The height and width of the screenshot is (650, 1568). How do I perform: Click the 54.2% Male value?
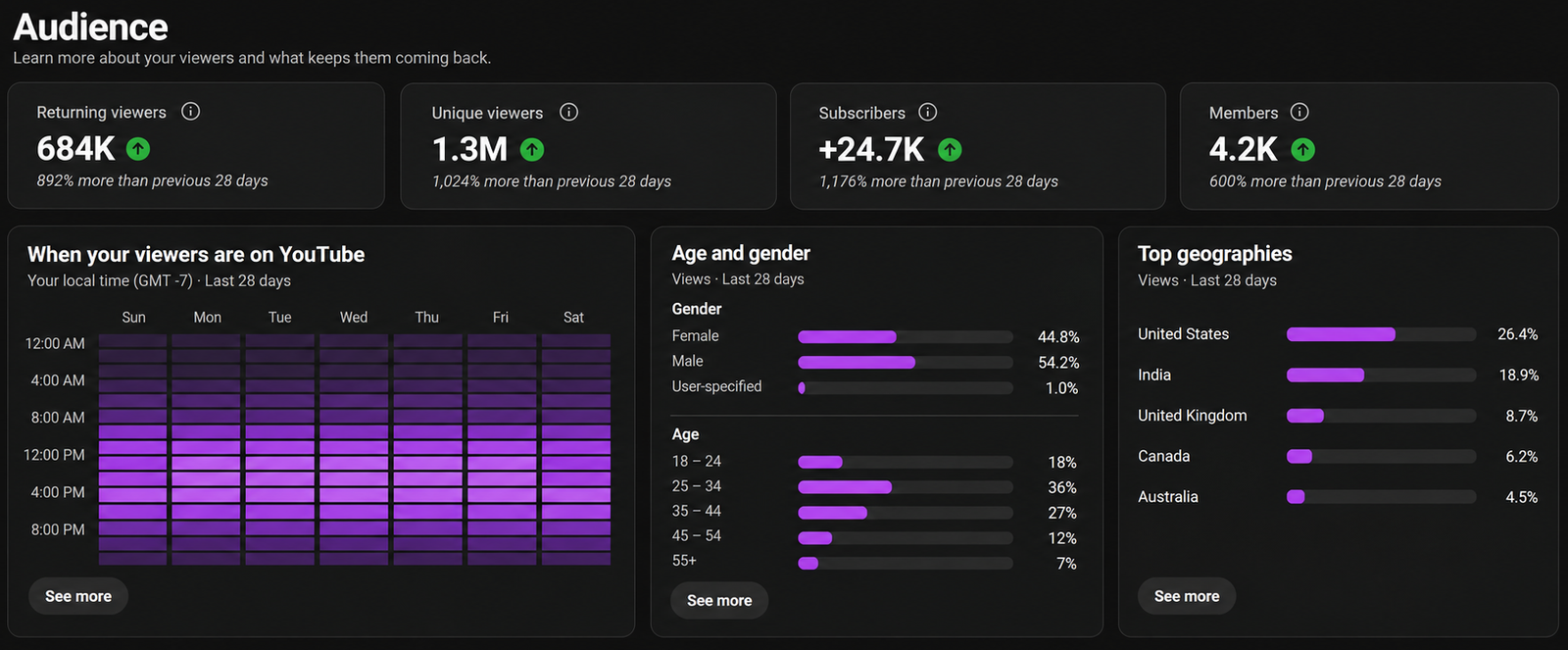[x=1058, y=363]
